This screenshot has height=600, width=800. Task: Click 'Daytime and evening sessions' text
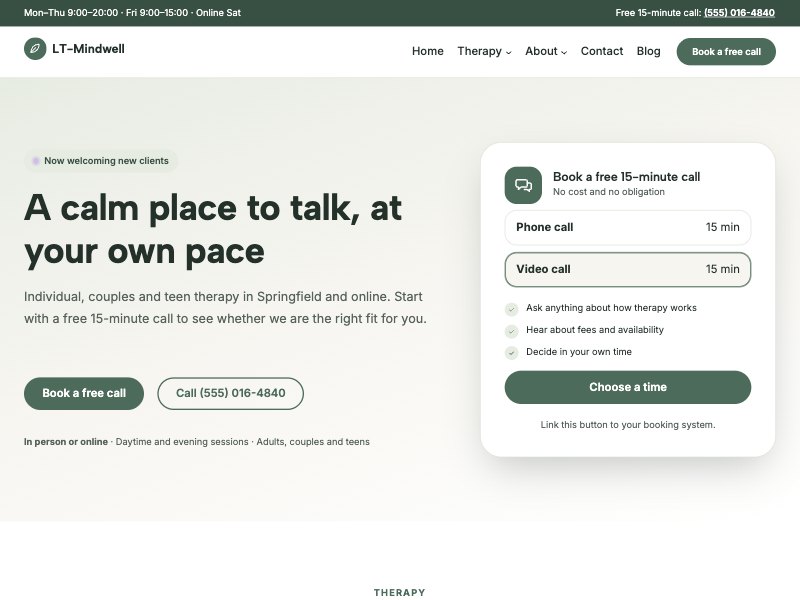[182, 442]
